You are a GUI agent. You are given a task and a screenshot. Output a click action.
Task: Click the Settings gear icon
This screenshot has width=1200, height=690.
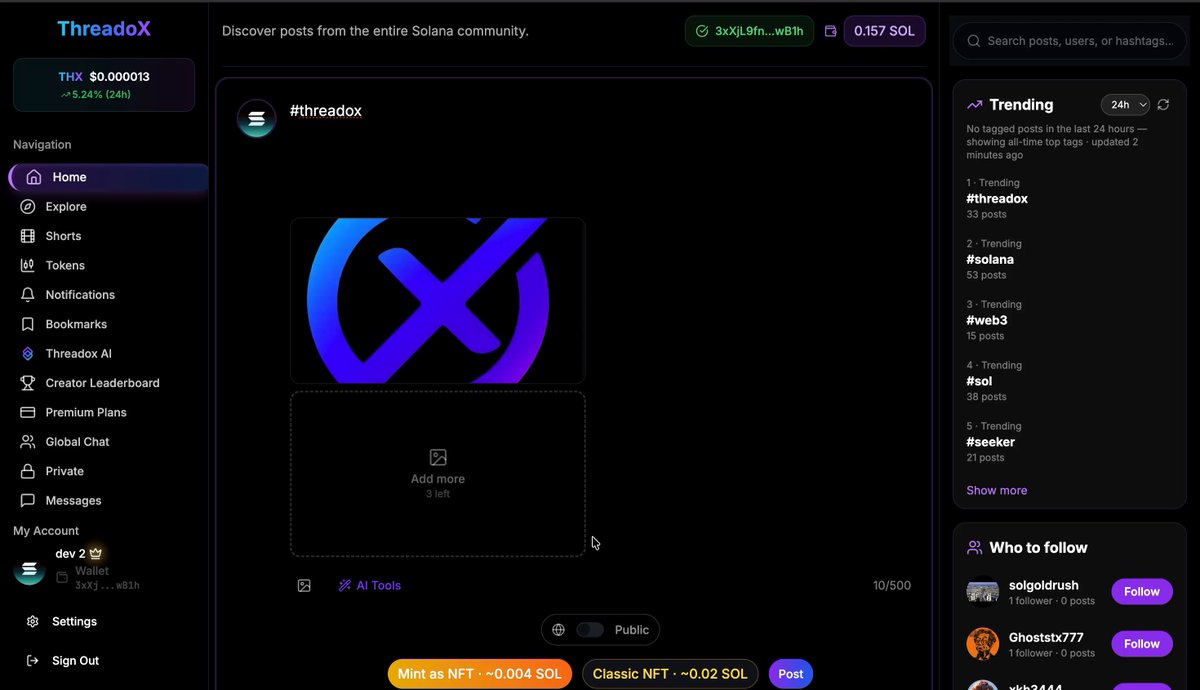point(32,621)
